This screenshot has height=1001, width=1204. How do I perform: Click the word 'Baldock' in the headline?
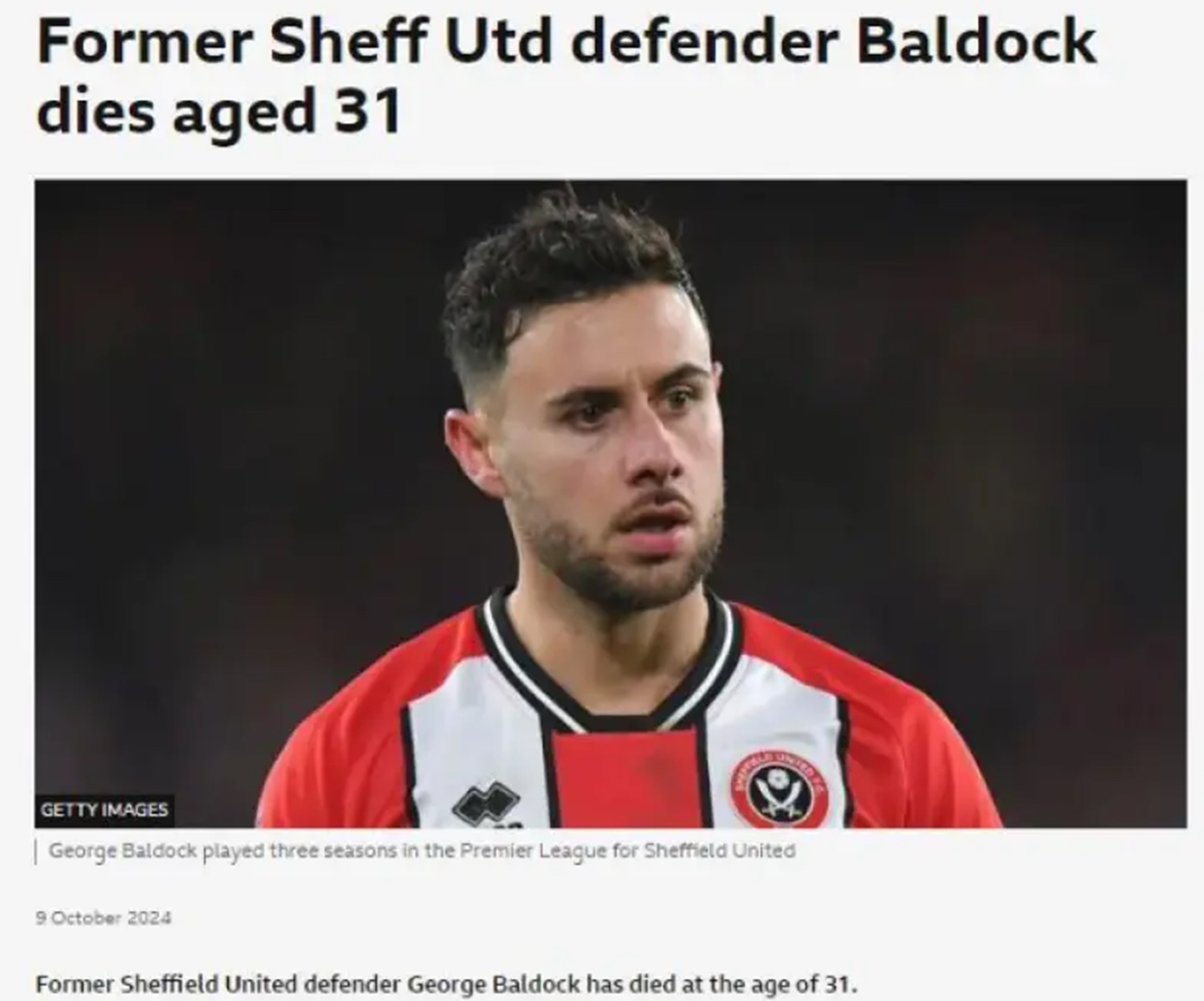click(976, 42)
